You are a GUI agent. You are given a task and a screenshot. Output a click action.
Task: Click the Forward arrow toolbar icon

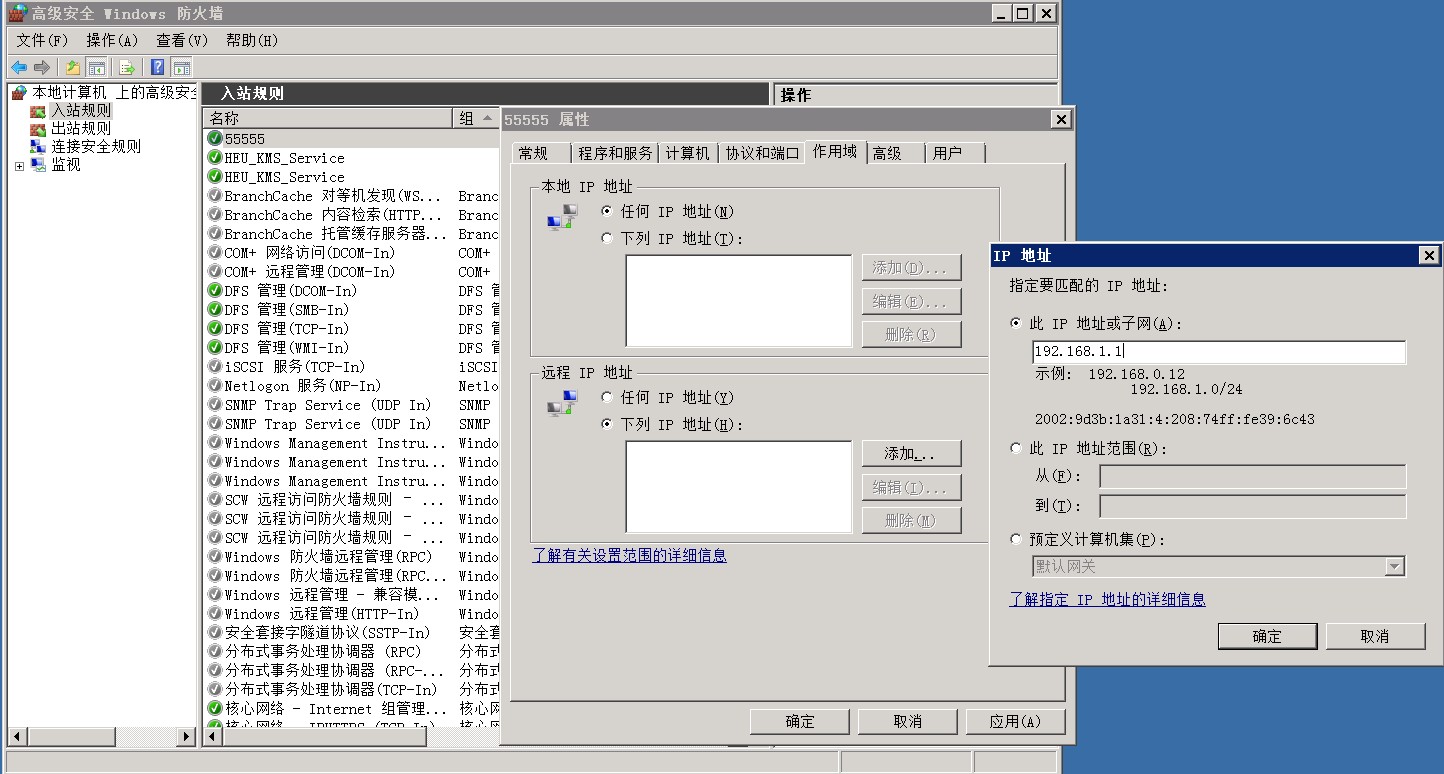pos(42,67)
